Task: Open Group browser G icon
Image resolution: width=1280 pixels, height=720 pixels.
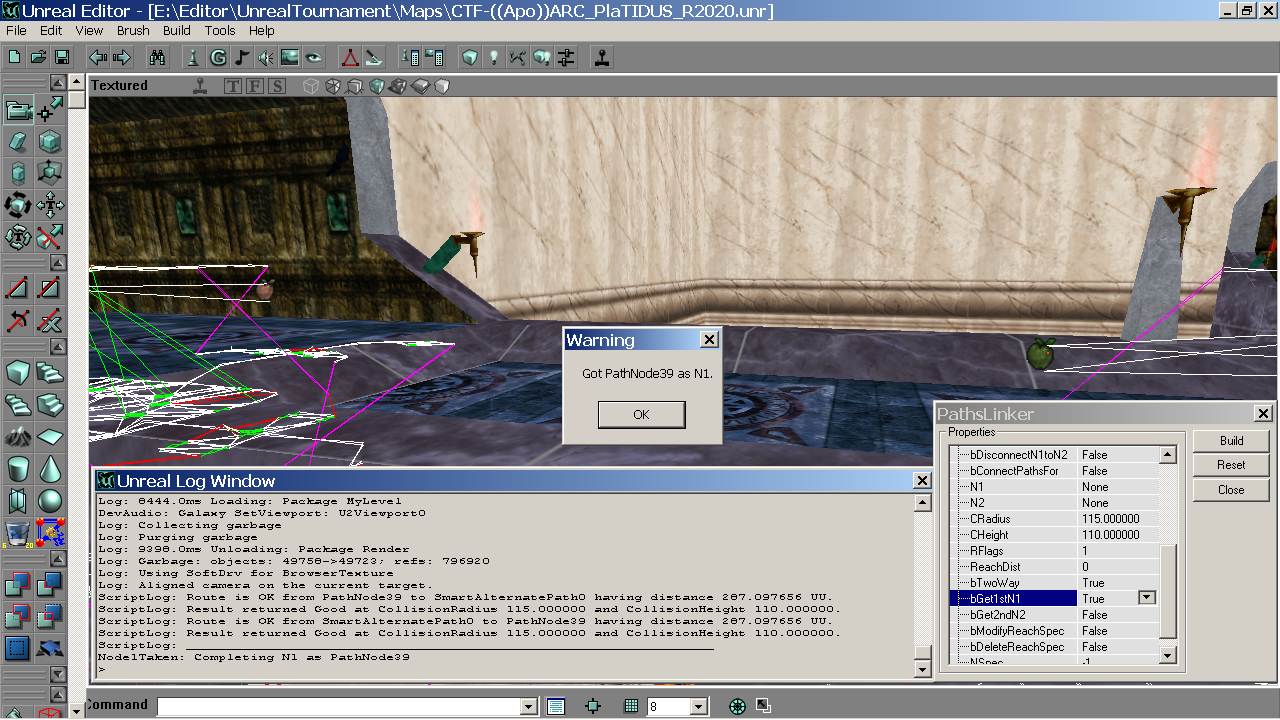Action: [218, 57]
